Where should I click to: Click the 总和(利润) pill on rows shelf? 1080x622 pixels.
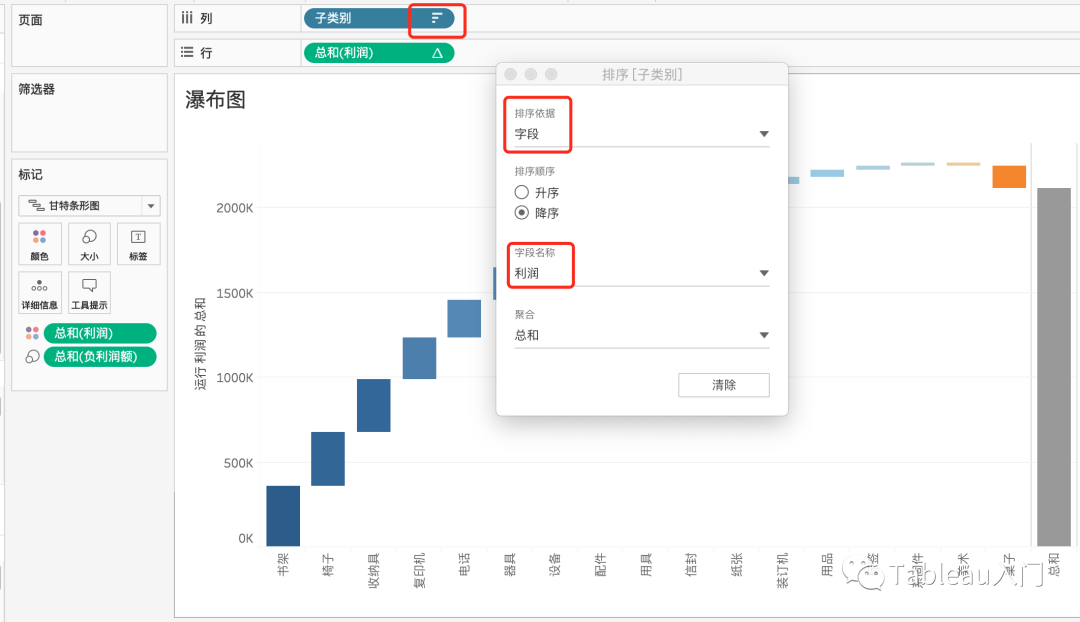(378, 53)
